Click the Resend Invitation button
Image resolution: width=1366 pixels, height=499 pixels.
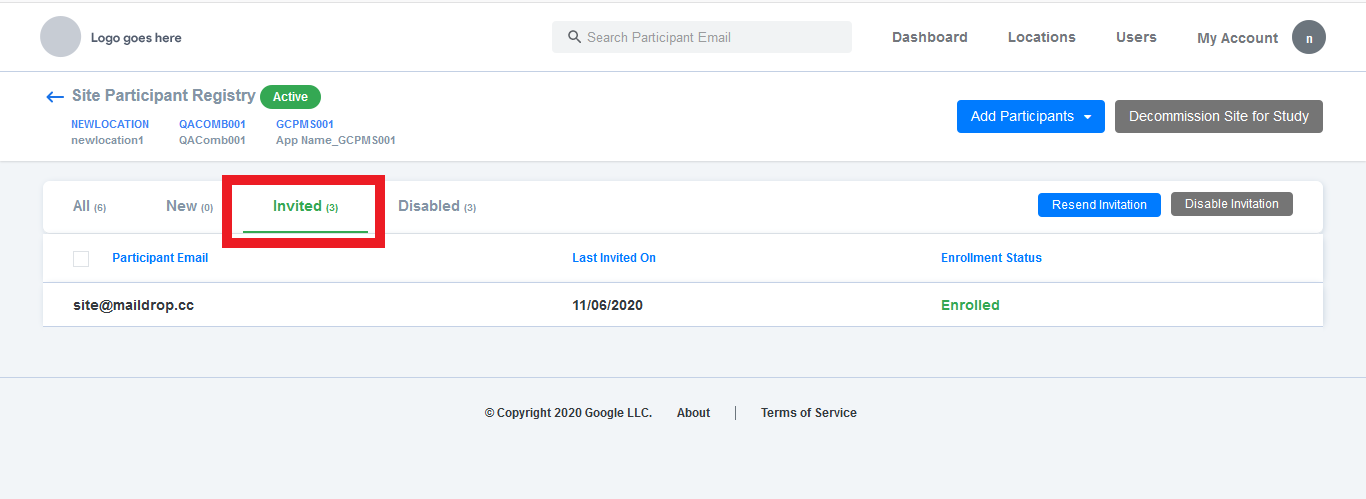[1099, 205]
